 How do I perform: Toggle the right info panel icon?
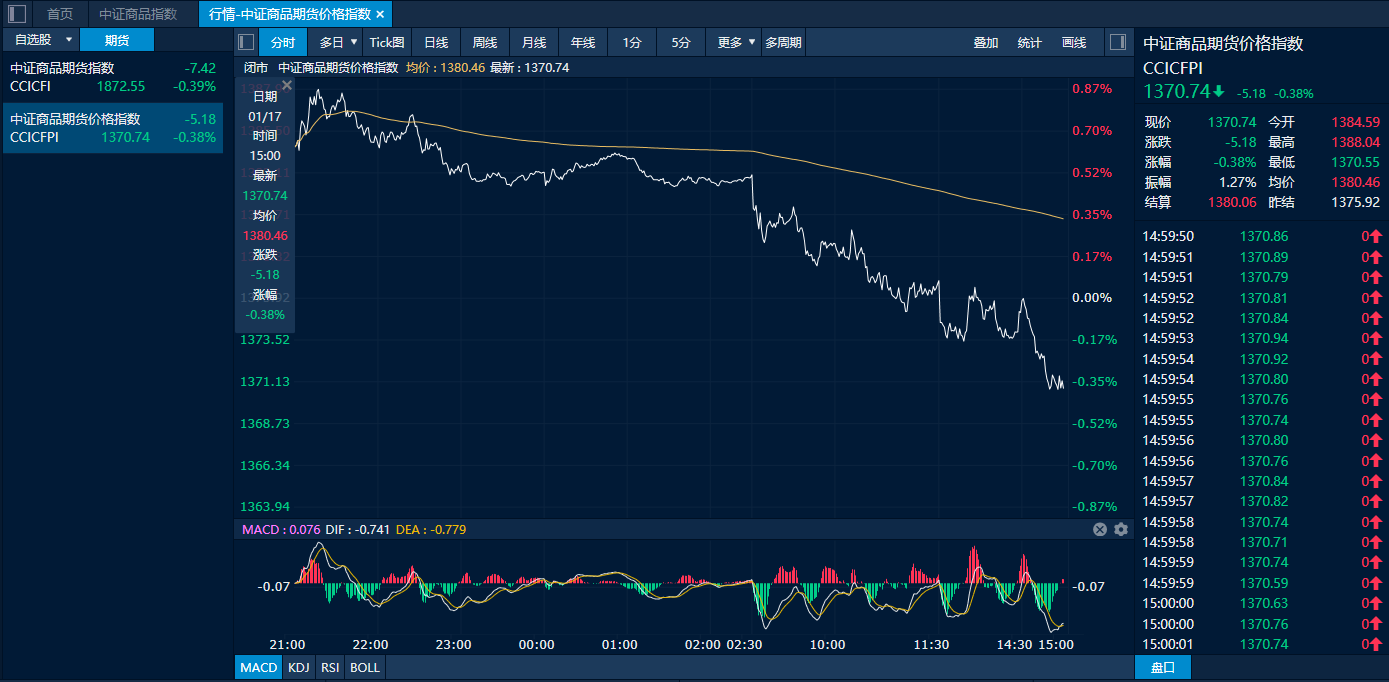click(1119, 42)
